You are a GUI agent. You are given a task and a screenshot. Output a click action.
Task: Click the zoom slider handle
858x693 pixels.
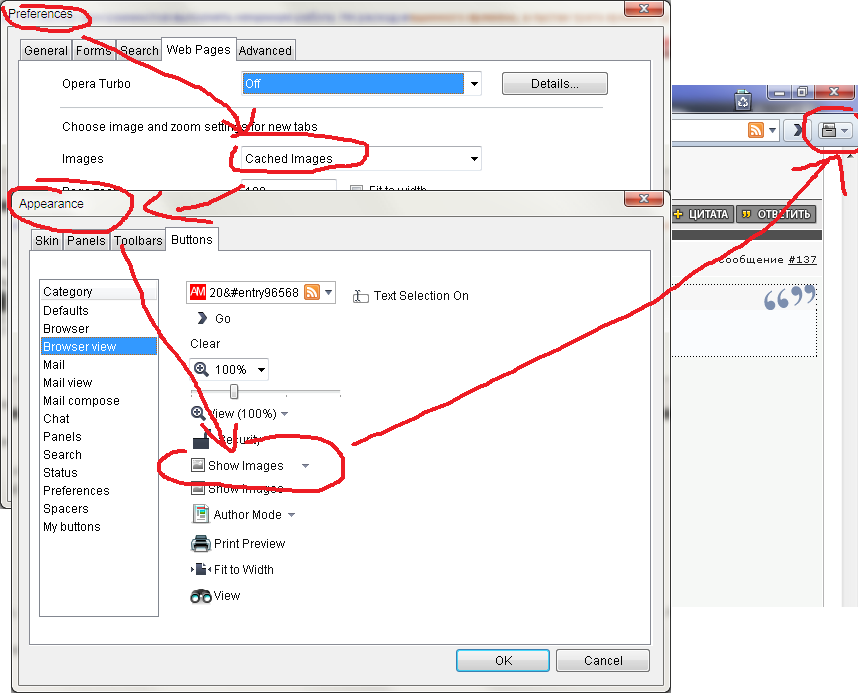pos(234,391)
